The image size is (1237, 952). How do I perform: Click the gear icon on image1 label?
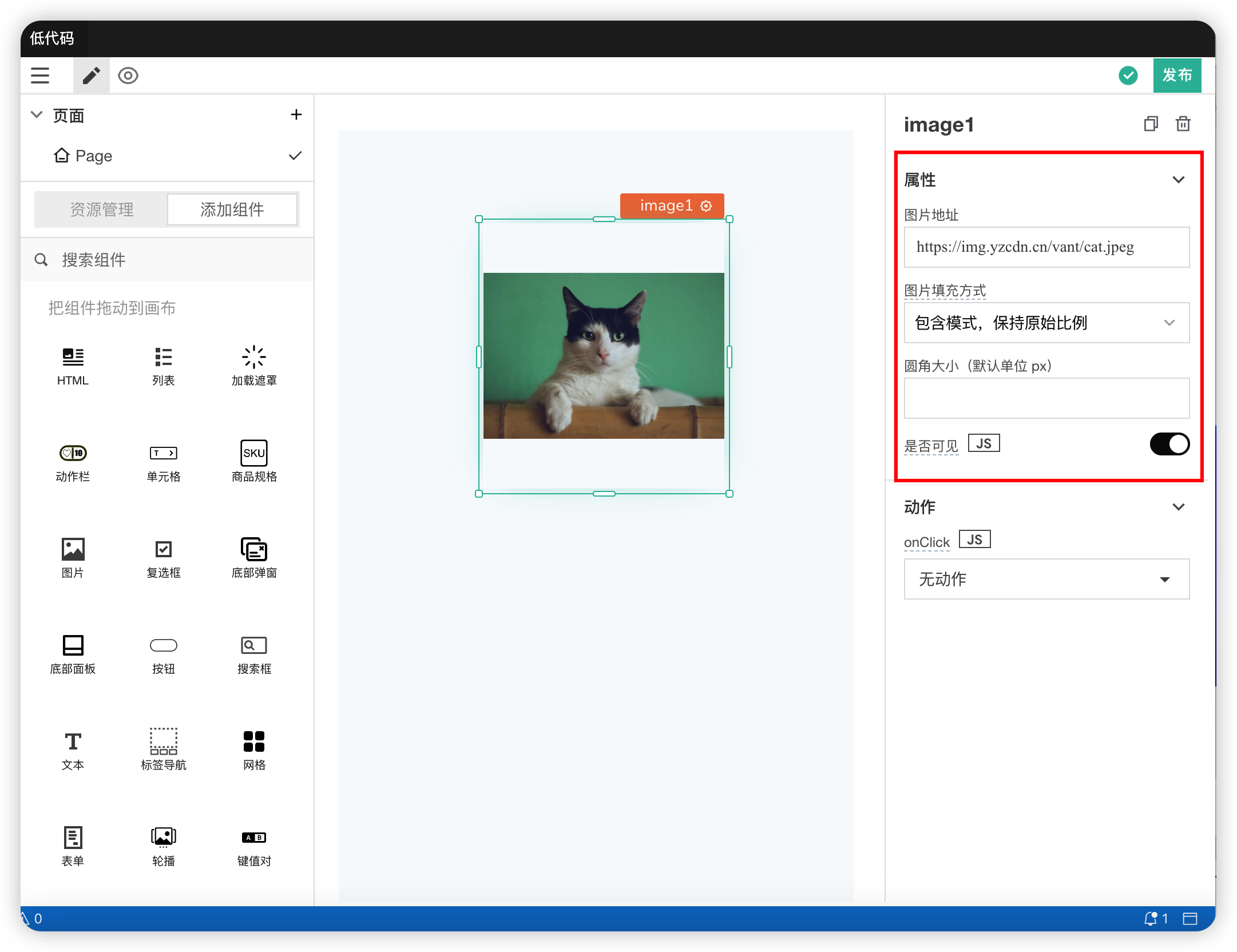(x=707, y=206)
